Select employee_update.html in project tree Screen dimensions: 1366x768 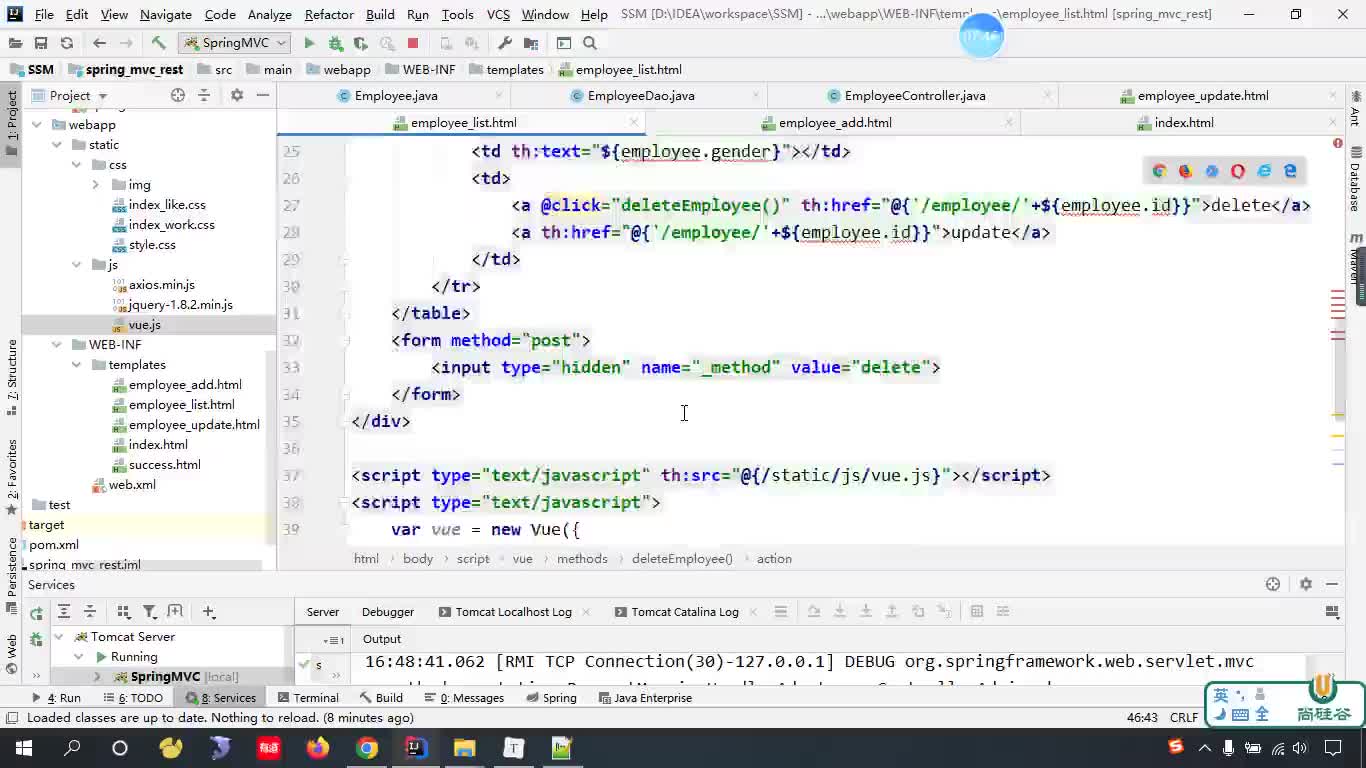point(194,425)
